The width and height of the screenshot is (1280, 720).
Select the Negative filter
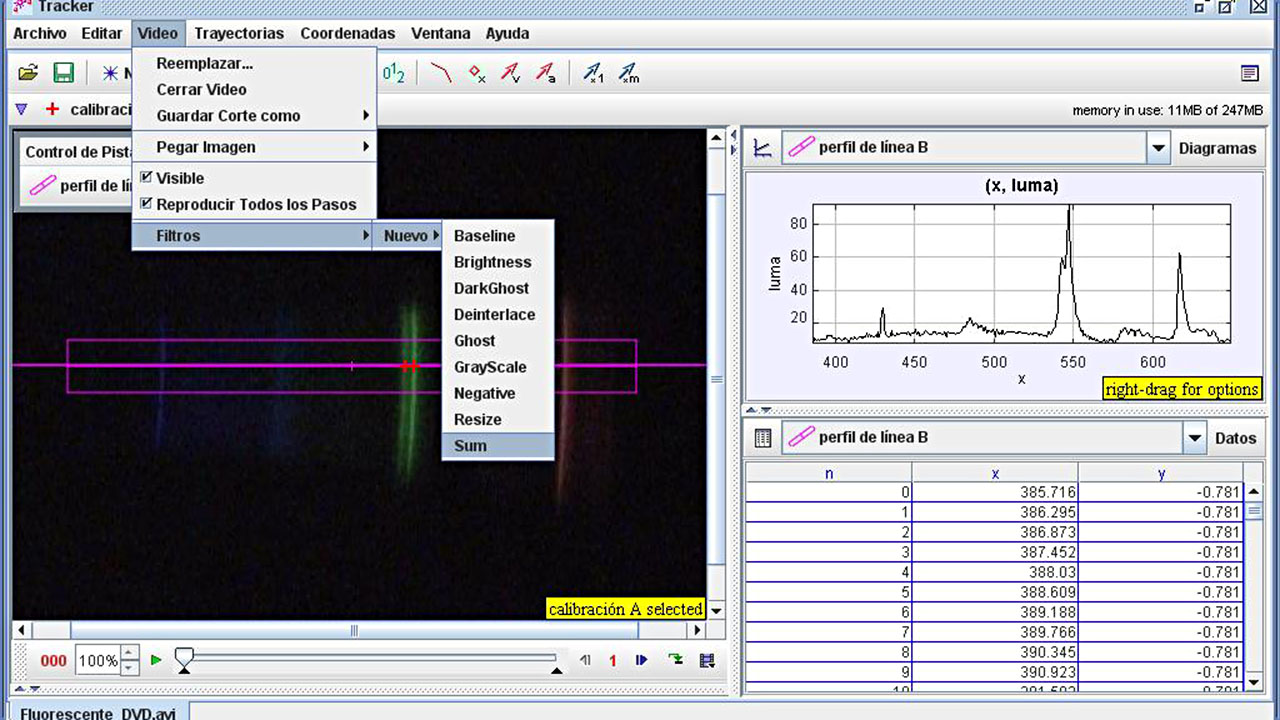[x=498, y=393]
